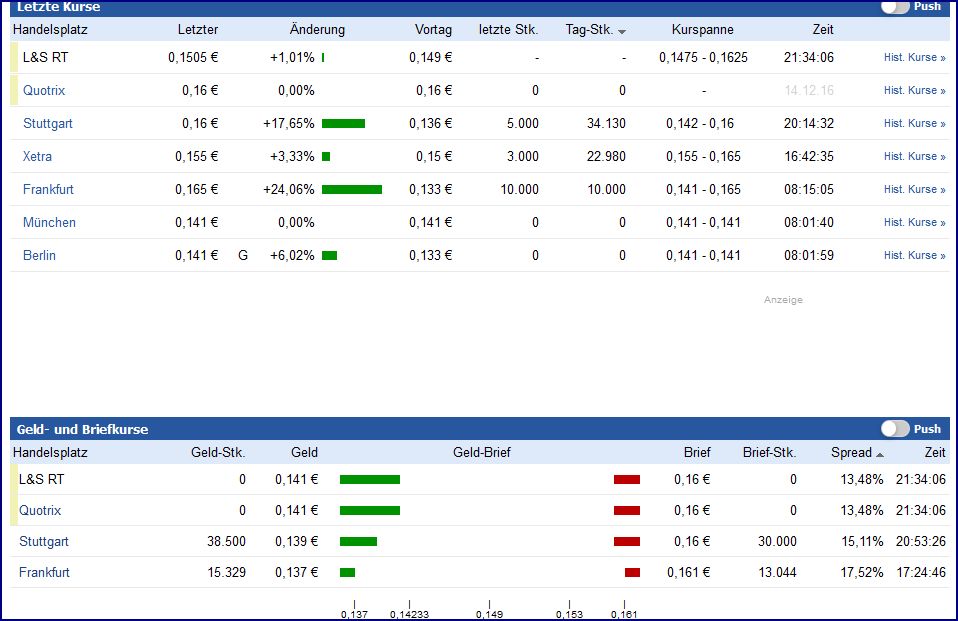Open Hist. Kurse for Berlin
Image resolution: width=958 pixels, height=621 pixels.
pos(914,256)
